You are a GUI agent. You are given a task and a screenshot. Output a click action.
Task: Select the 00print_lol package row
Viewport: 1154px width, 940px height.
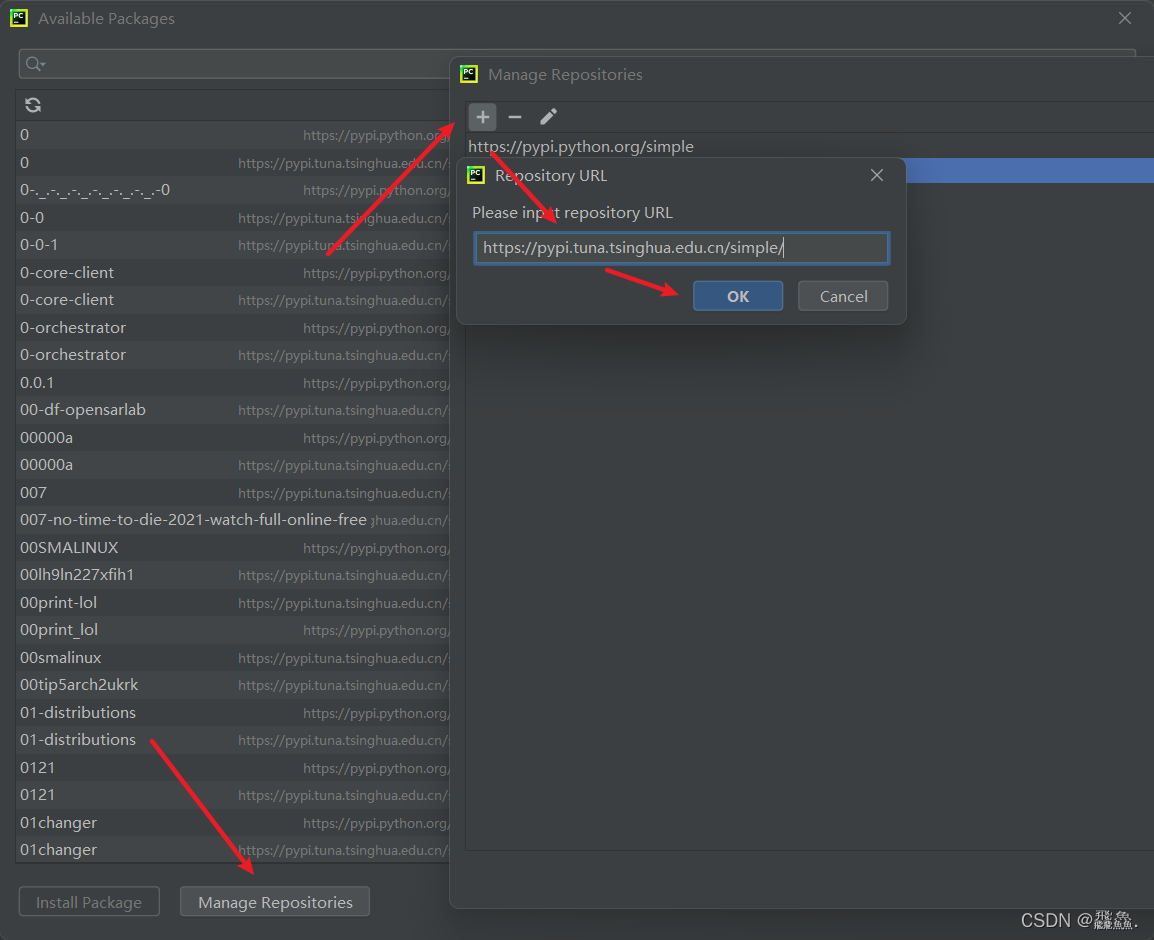[233, 630]
